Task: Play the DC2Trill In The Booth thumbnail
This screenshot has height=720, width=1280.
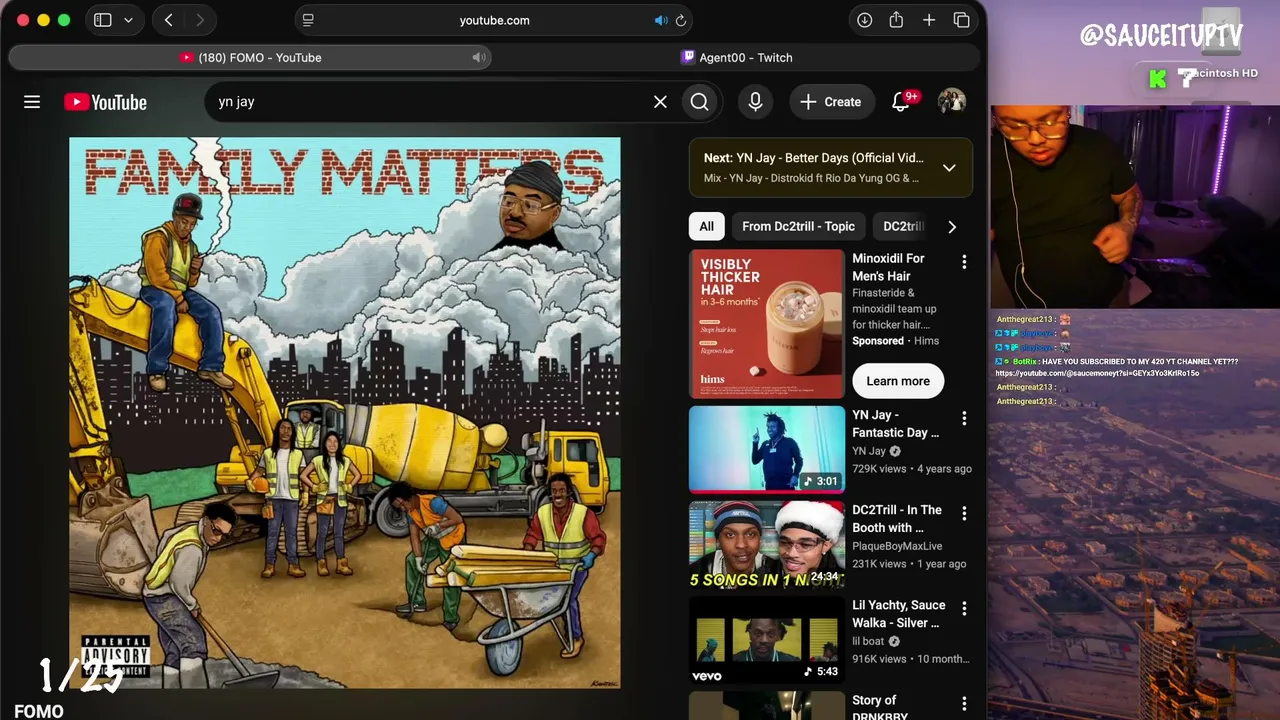Action: tap(767, 545)
